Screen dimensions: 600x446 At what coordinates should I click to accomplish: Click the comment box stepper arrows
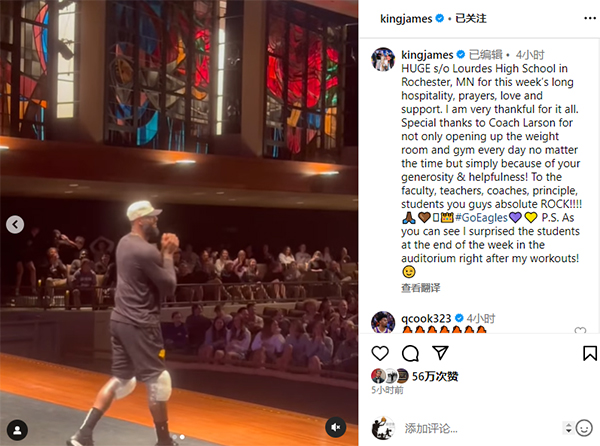point(569,428)
